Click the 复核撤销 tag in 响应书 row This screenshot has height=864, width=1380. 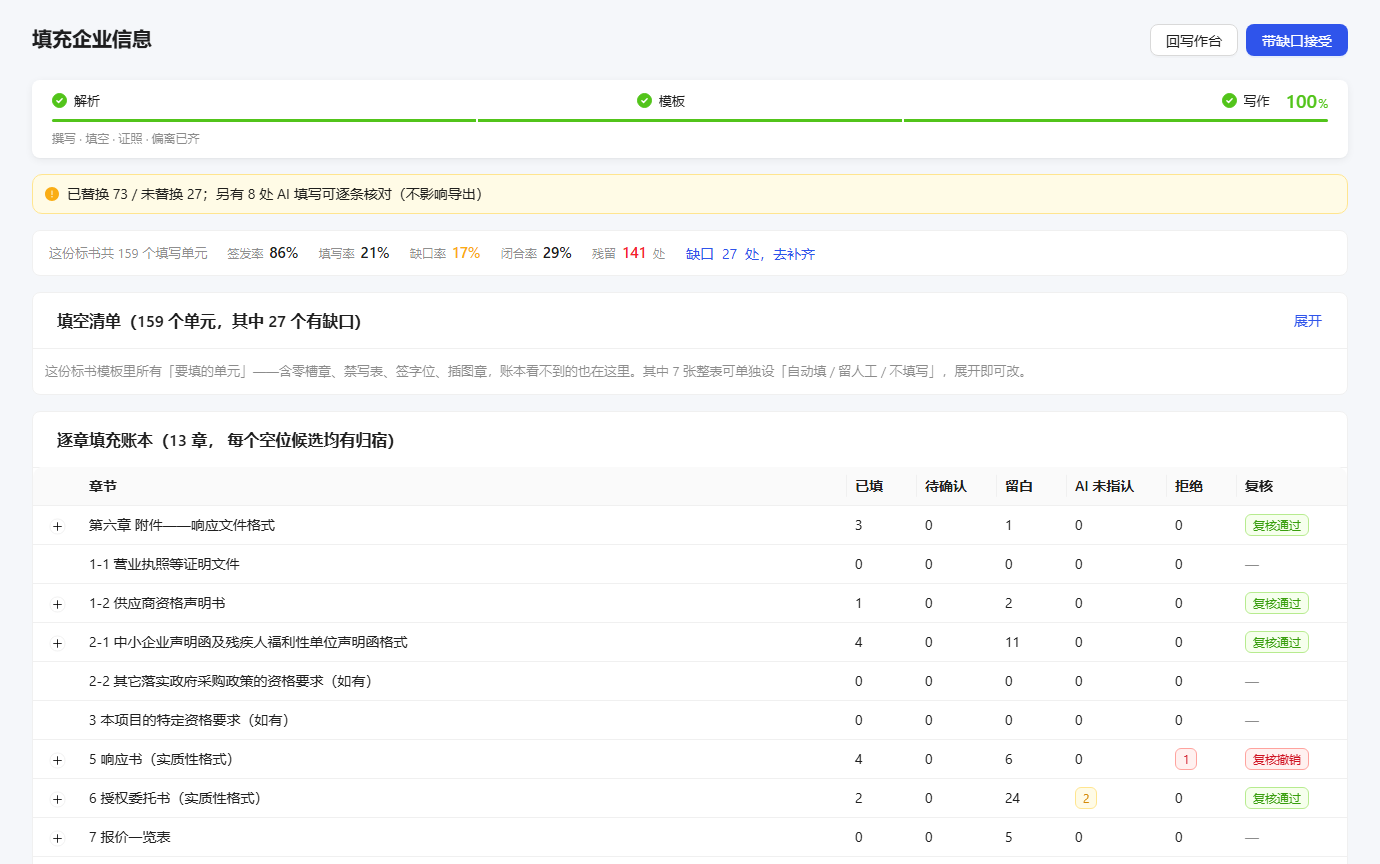[x=1277, y=759]
